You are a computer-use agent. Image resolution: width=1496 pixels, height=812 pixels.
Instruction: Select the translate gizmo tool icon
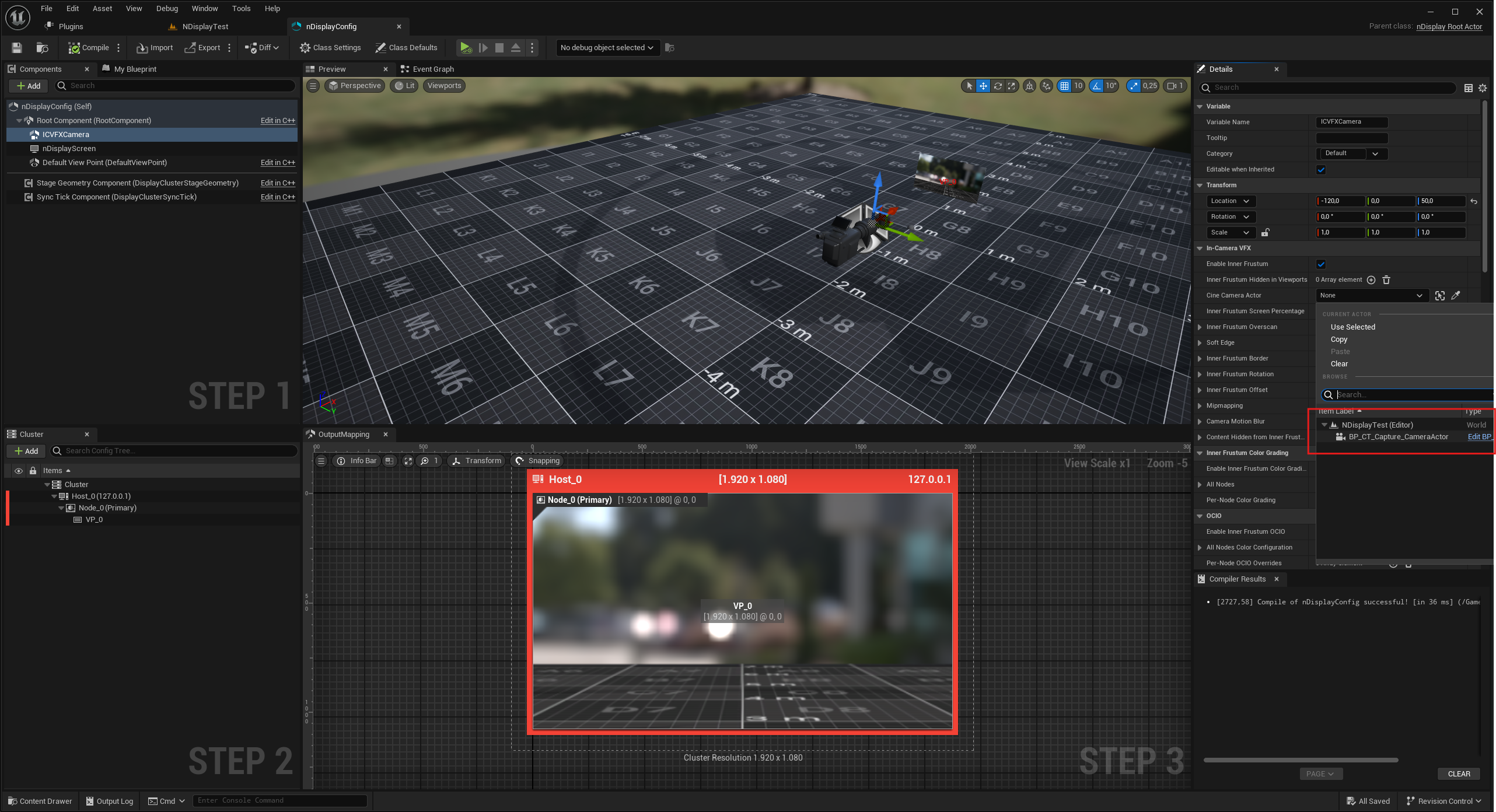[x=983, y=86]
